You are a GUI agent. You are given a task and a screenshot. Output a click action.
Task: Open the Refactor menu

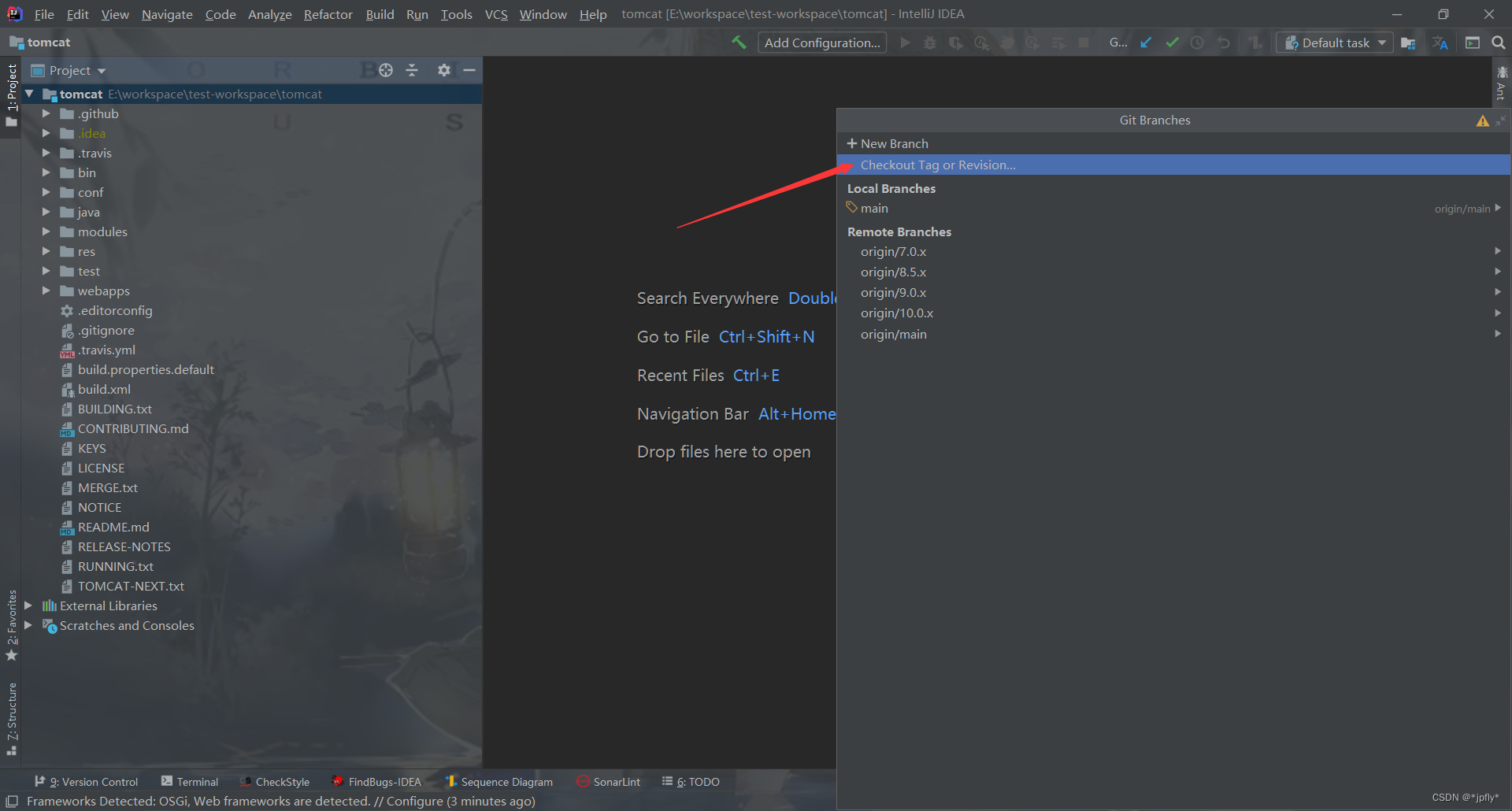328,14
